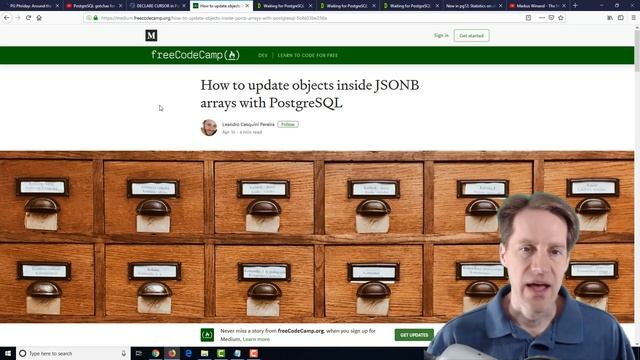Click the green padlock site security icon
Image resolution: width=640 pixels, height=360 pixels.
(x=96, y=18)
